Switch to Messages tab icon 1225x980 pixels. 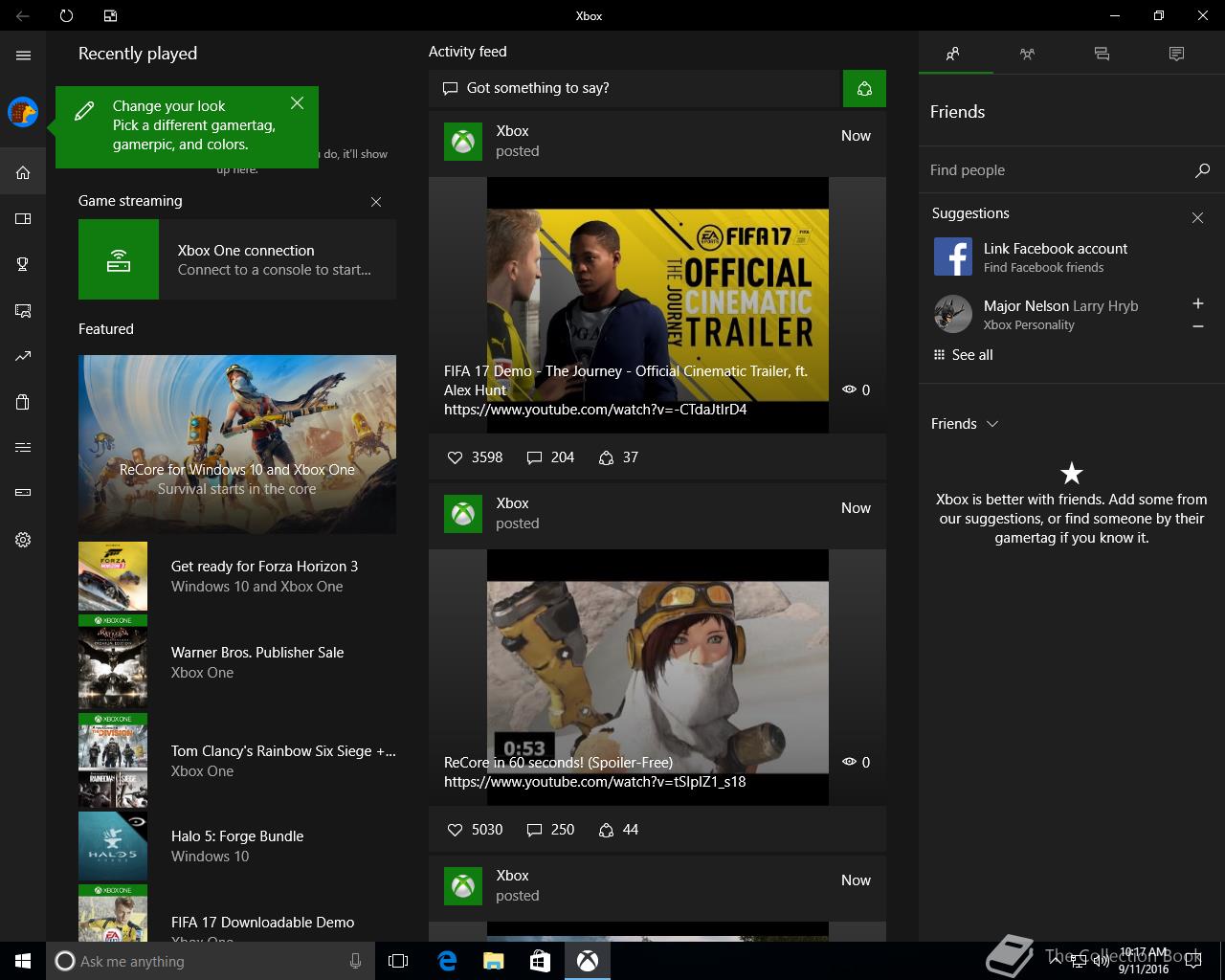(x=1102, y=55)
